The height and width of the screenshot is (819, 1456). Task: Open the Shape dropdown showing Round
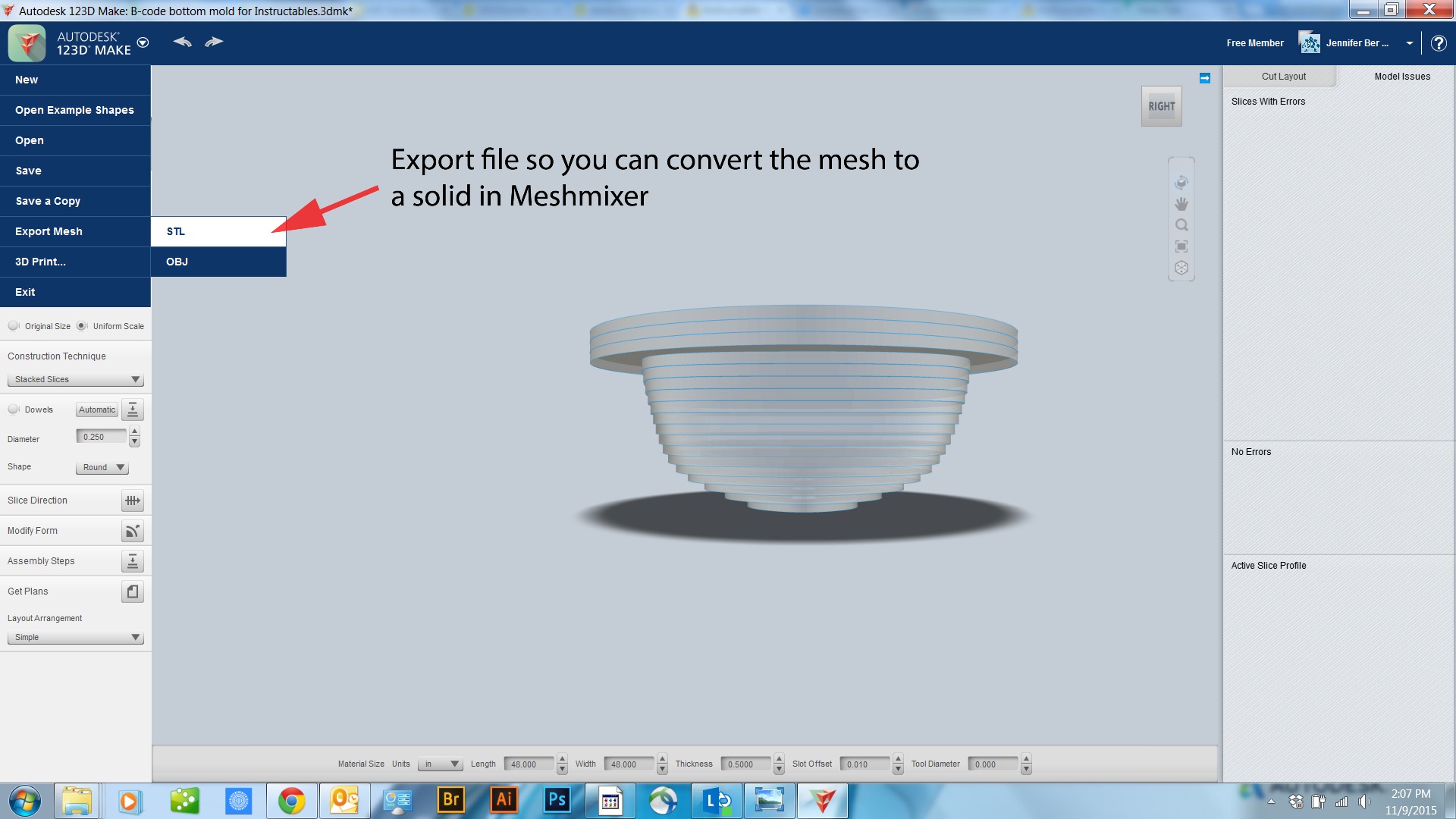(x=101, y=467)
